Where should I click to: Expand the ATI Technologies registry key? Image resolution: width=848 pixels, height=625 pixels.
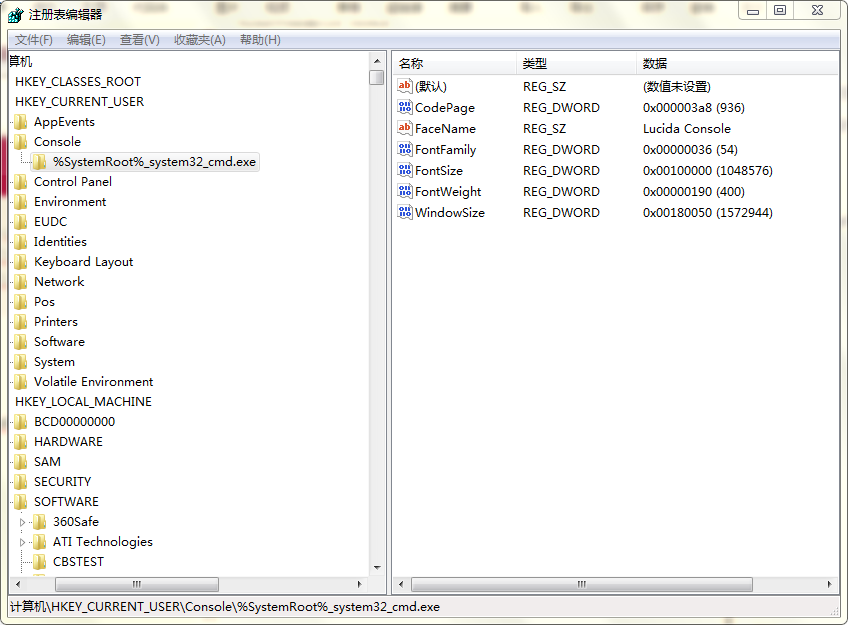(x=22, y=542)
